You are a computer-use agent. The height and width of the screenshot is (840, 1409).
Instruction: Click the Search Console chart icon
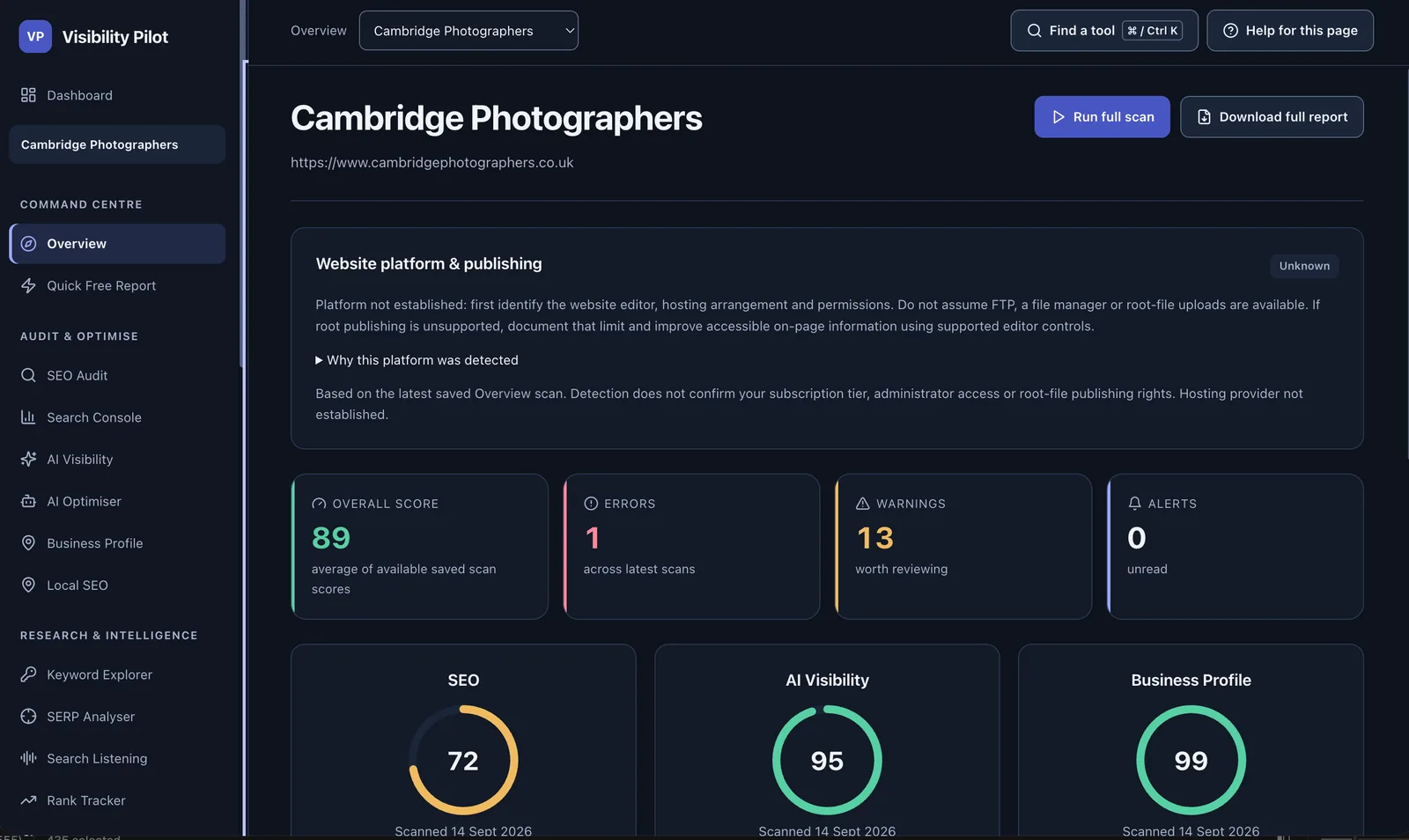tap(28, 417)
